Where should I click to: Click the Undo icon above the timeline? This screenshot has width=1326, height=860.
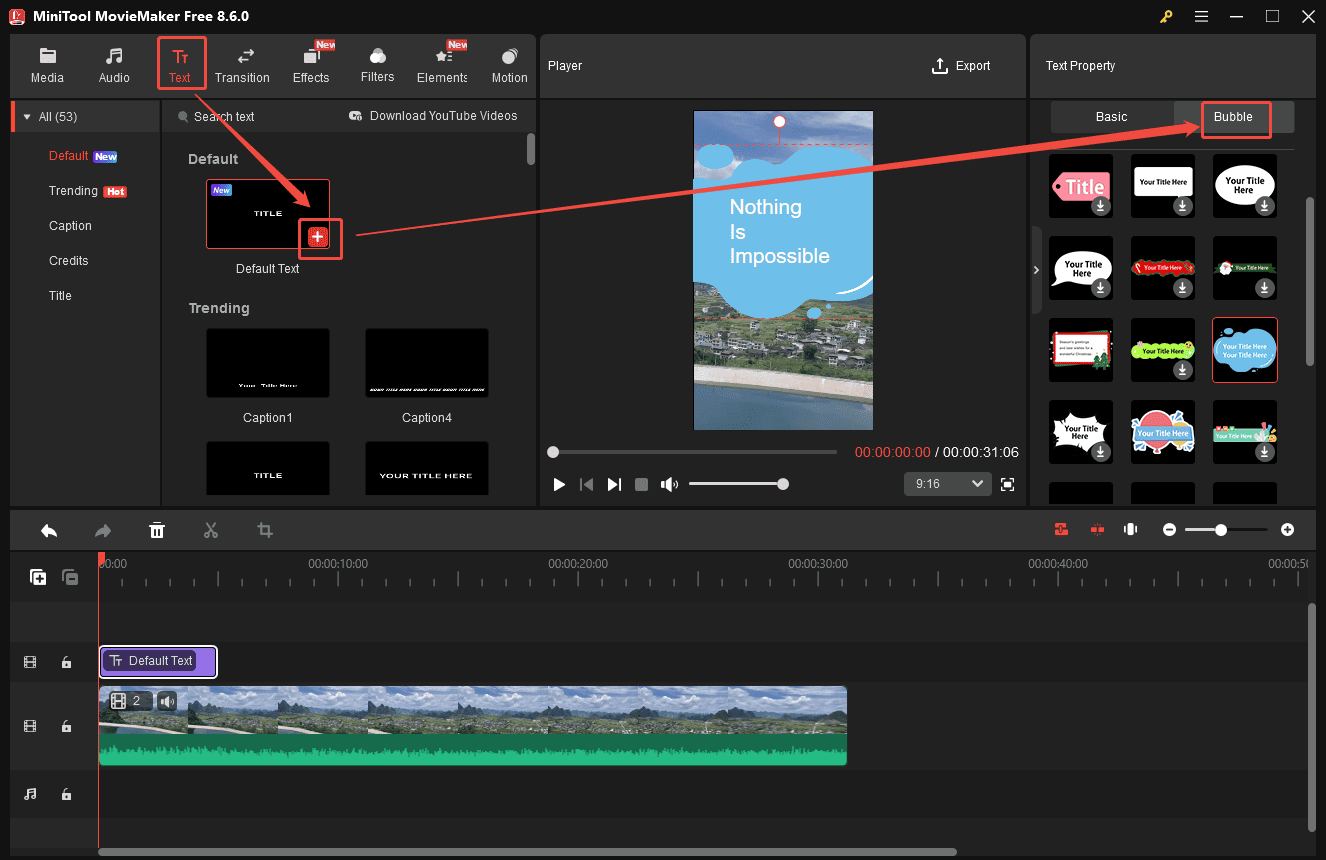(x=49, y=530)
